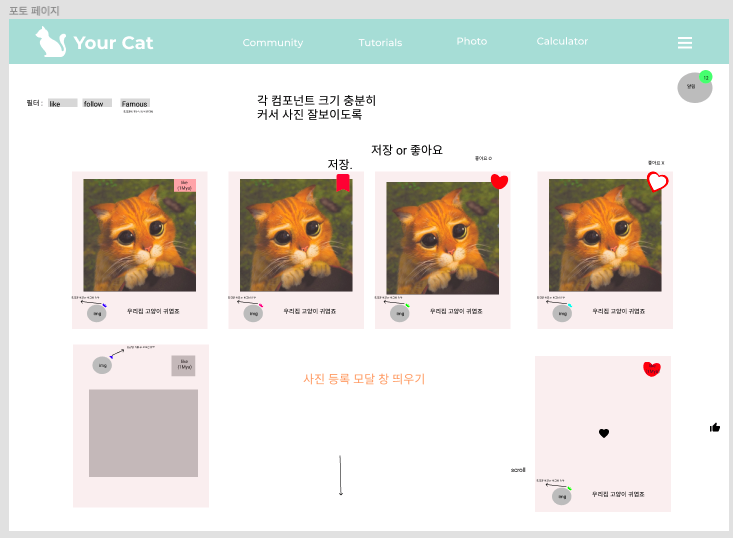This screenshot has width=733, height=538.
Task: Click img avatar in bottom-right empty card
Action: click(561, 496)
